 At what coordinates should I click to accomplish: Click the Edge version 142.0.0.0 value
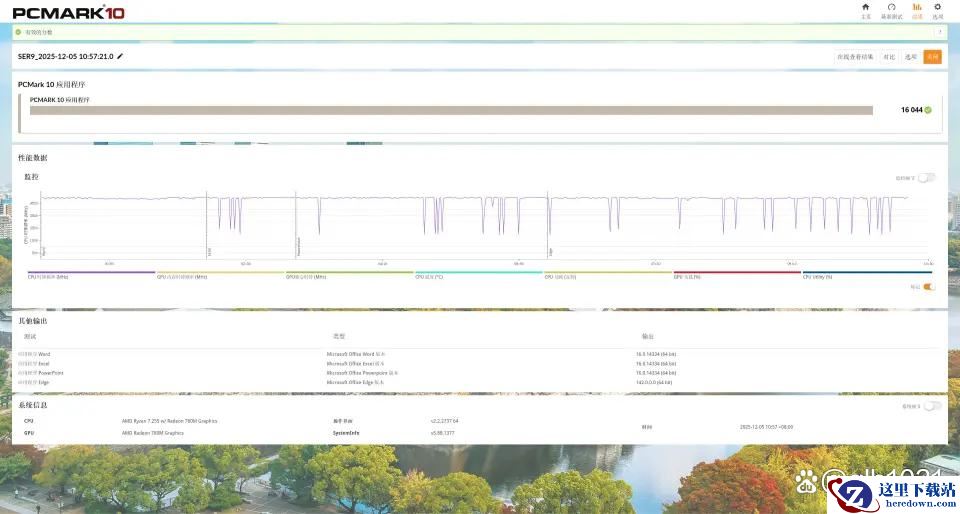654,382
